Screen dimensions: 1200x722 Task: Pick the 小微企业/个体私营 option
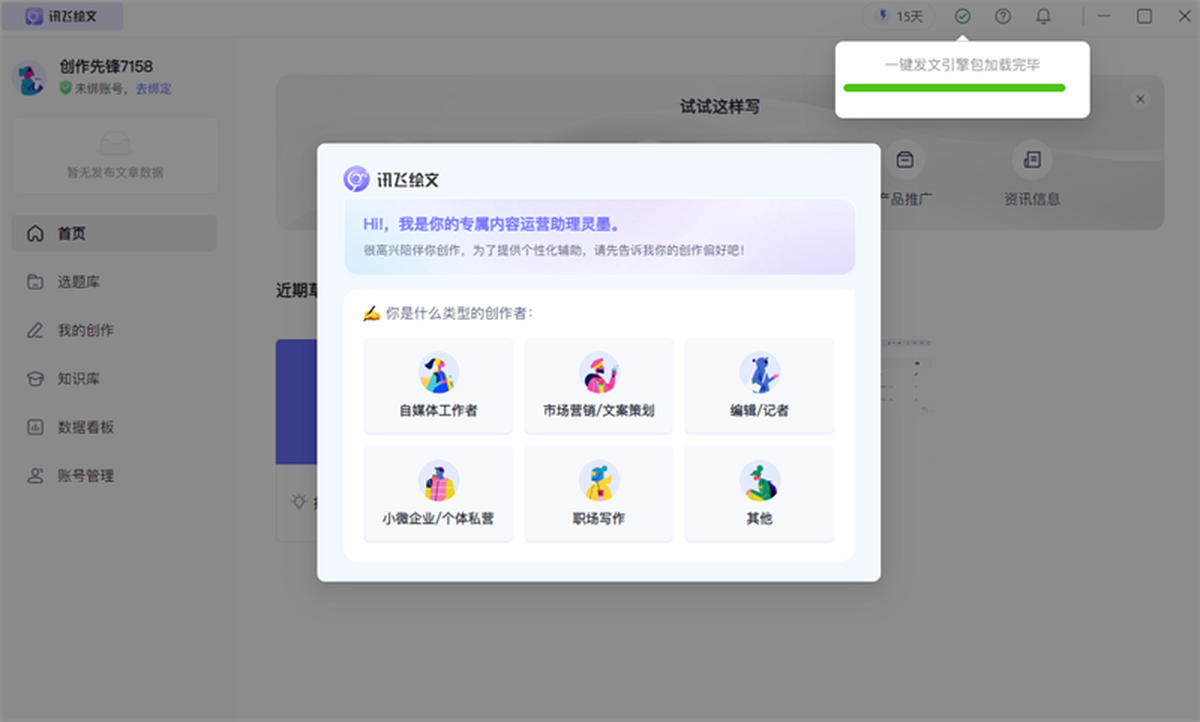[x=438, y=494]
